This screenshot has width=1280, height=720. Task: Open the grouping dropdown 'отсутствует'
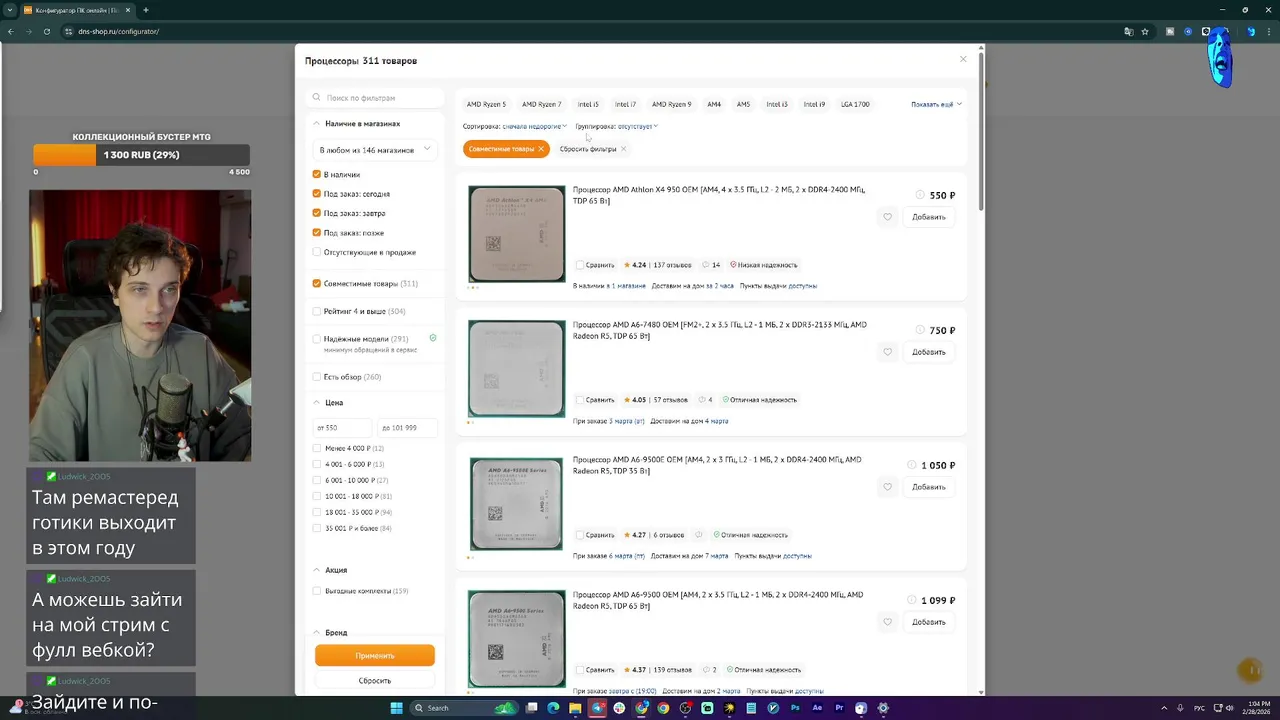[x=637, y=126]
